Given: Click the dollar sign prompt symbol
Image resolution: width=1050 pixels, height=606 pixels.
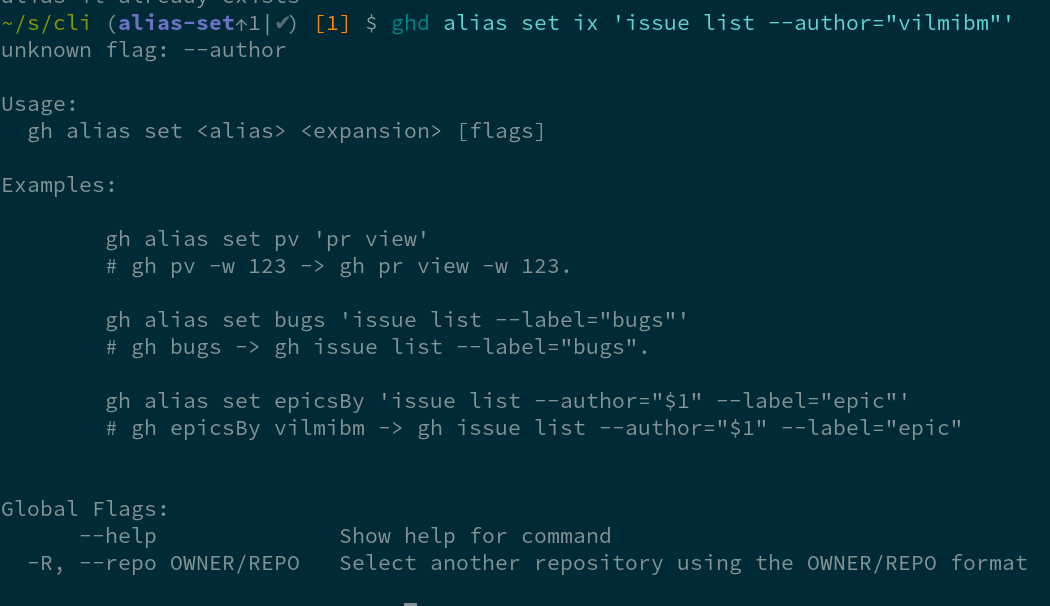Looking at the screenshot, I should [371, 23].
